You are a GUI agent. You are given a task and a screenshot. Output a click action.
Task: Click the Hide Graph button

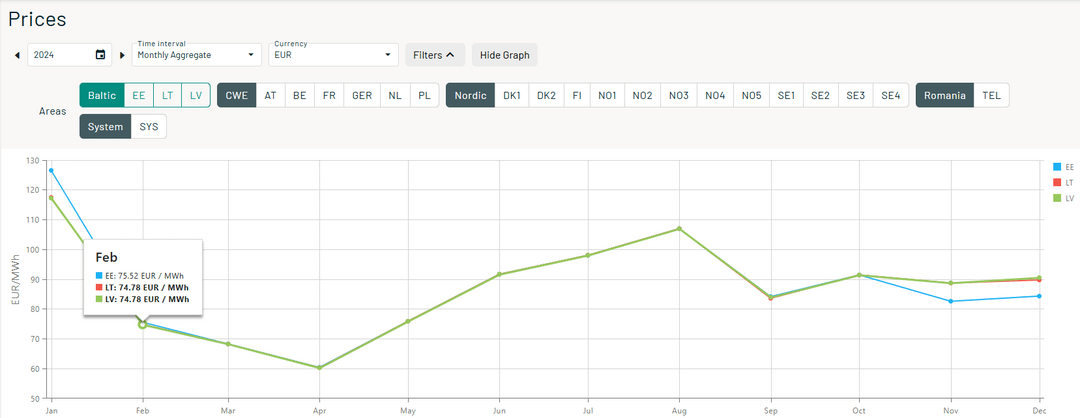(505, 55)
